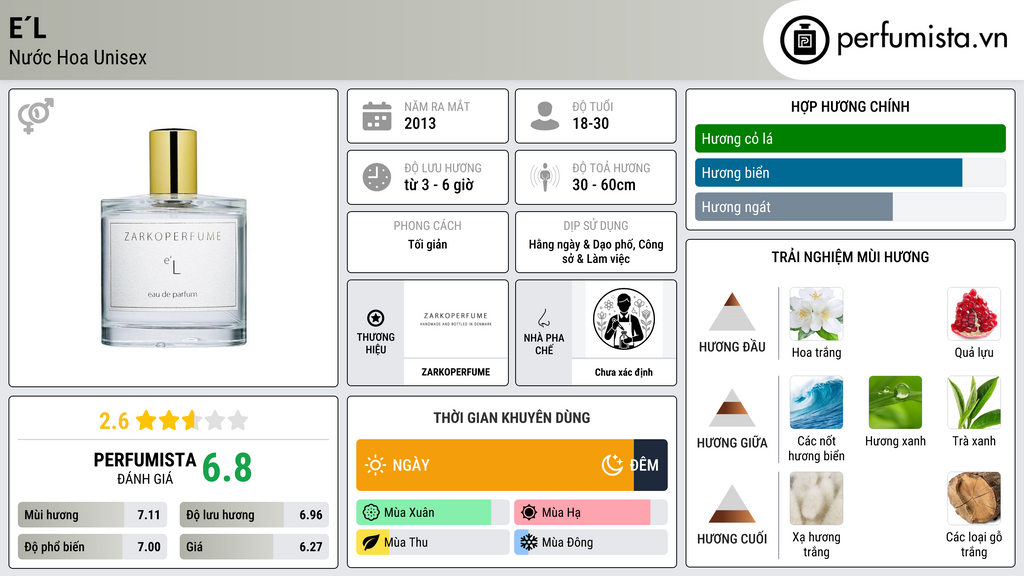
Task: Click the E'L perfume bottle image
Action: (174, 238)
